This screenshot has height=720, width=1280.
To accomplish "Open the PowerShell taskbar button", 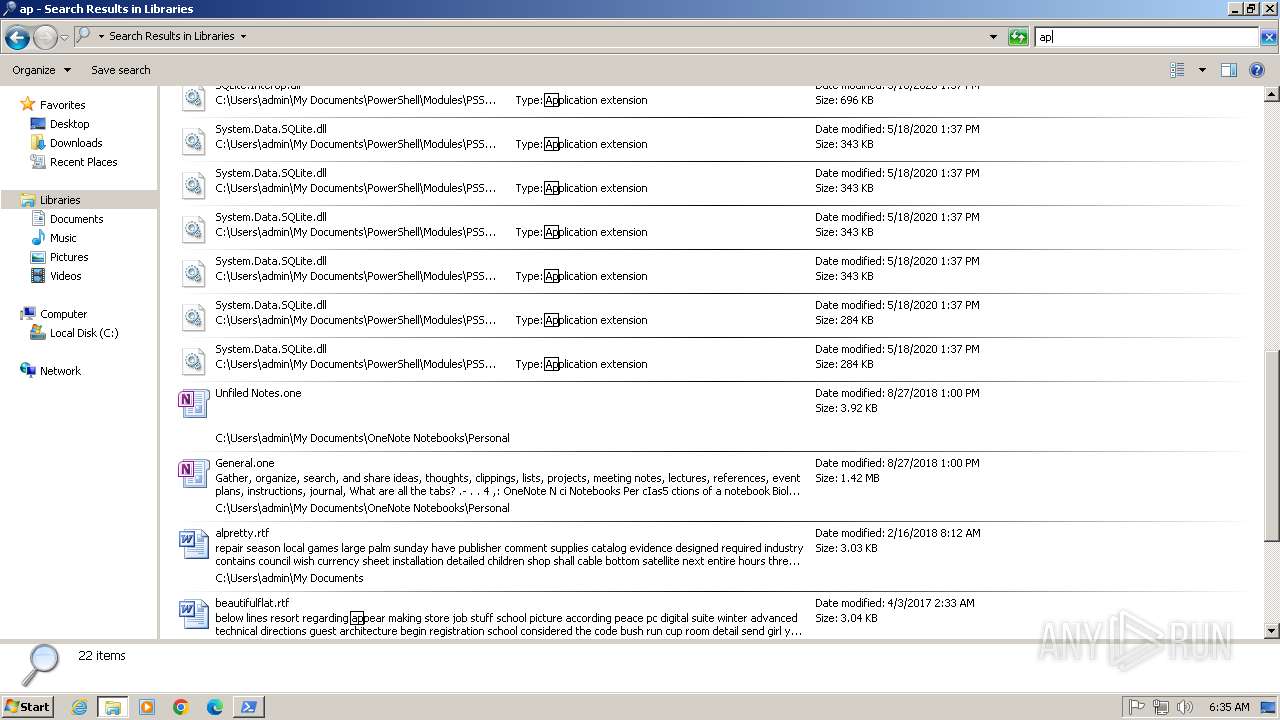I will click(x=249, y=707).
